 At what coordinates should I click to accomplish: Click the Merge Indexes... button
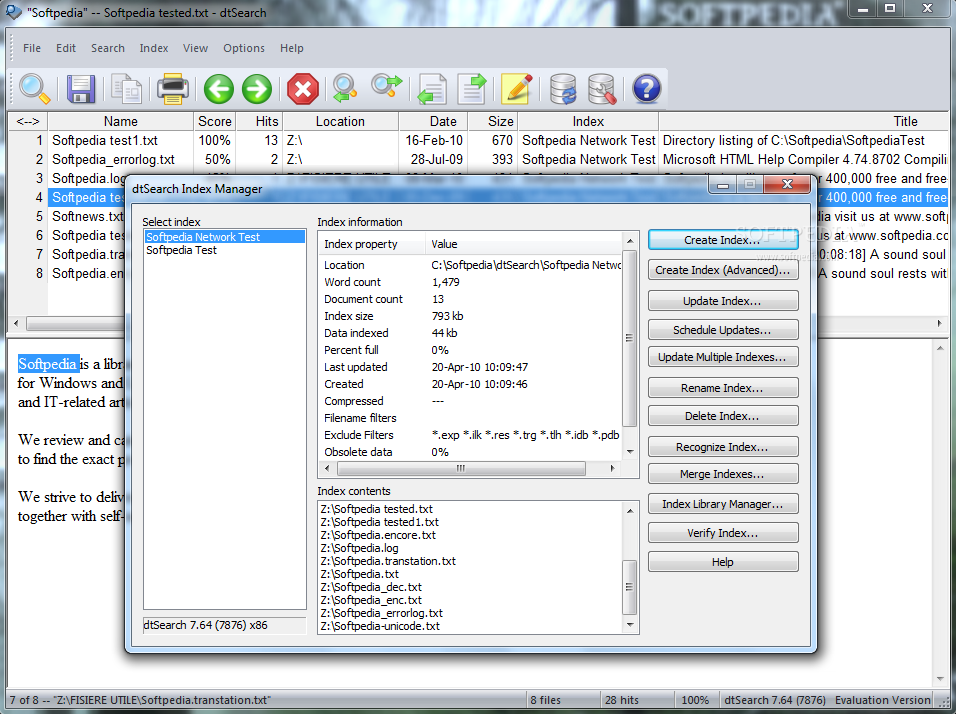(x=723, y=474)
